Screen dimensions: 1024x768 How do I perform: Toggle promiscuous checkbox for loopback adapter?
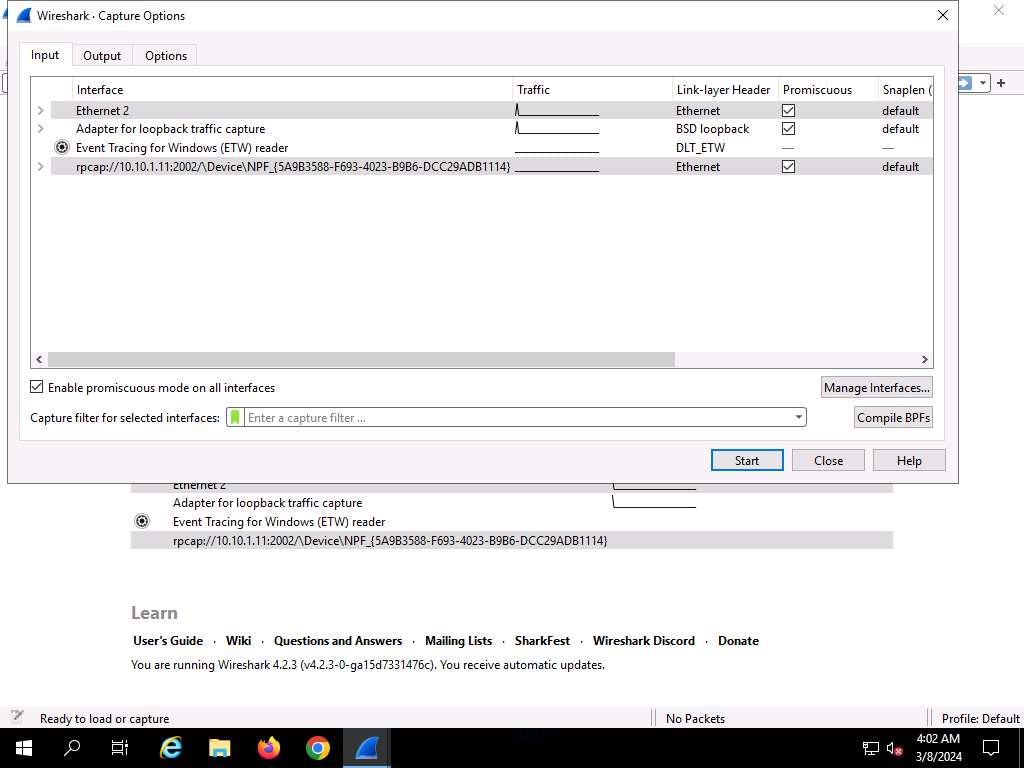coord(788,129)
